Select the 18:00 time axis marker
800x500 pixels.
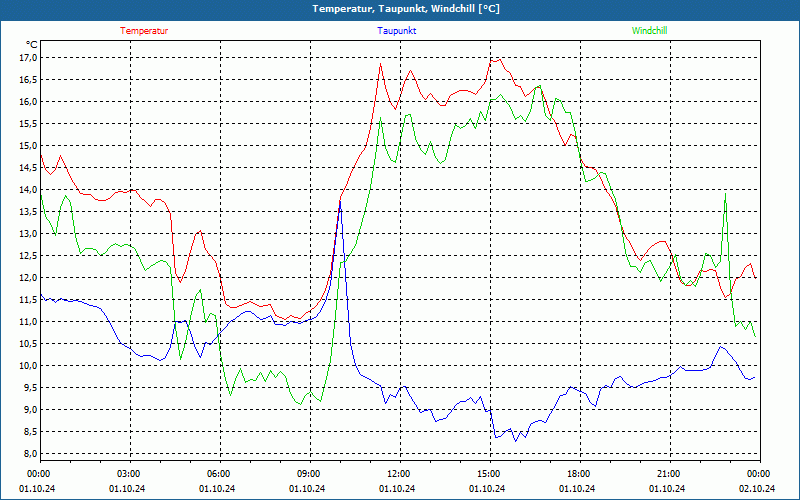(x=578, y=474)
